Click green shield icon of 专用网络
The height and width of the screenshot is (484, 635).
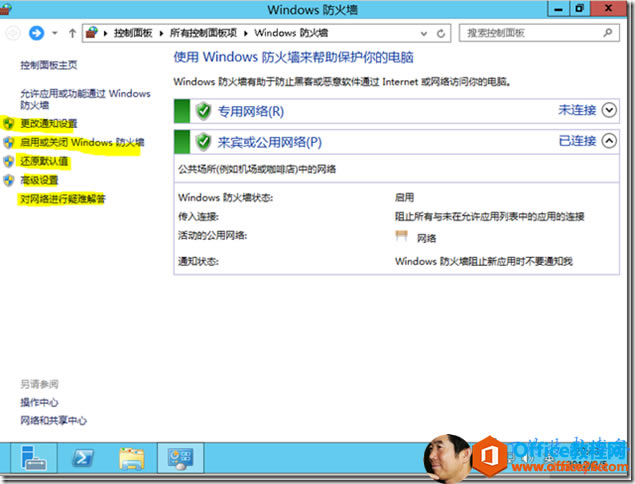click(203, 111)
